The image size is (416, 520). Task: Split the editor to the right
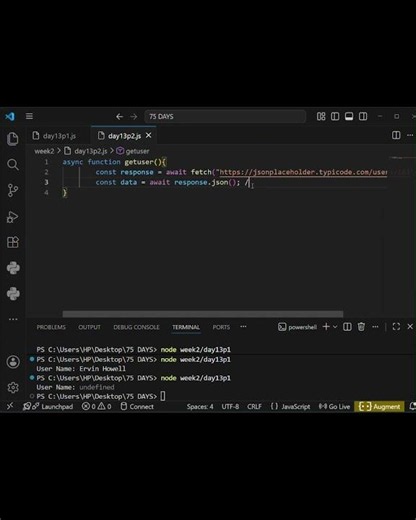[x=396, y=135]
